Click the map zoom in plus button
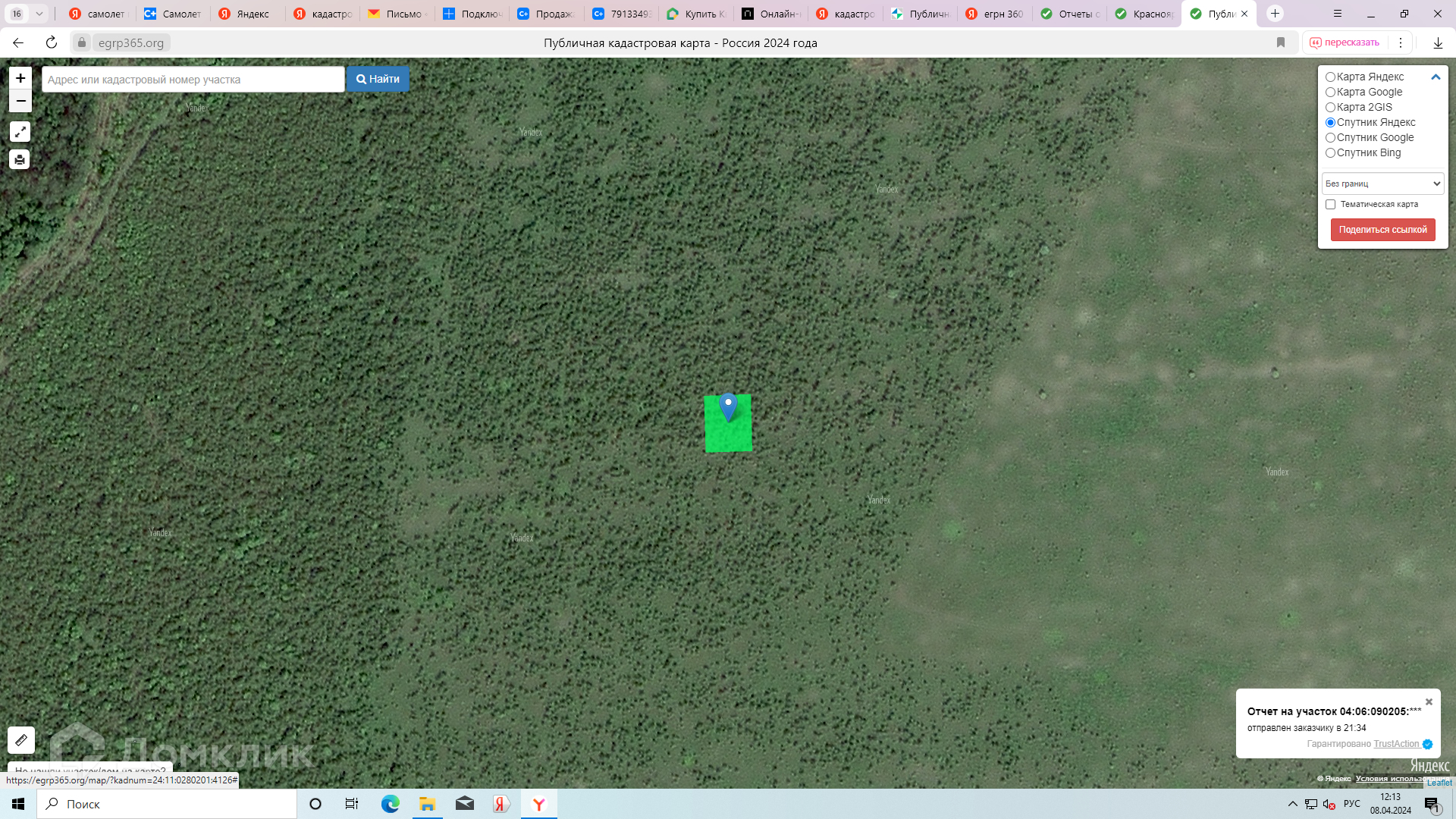The image size is (1456, 819). pos(20,78)
